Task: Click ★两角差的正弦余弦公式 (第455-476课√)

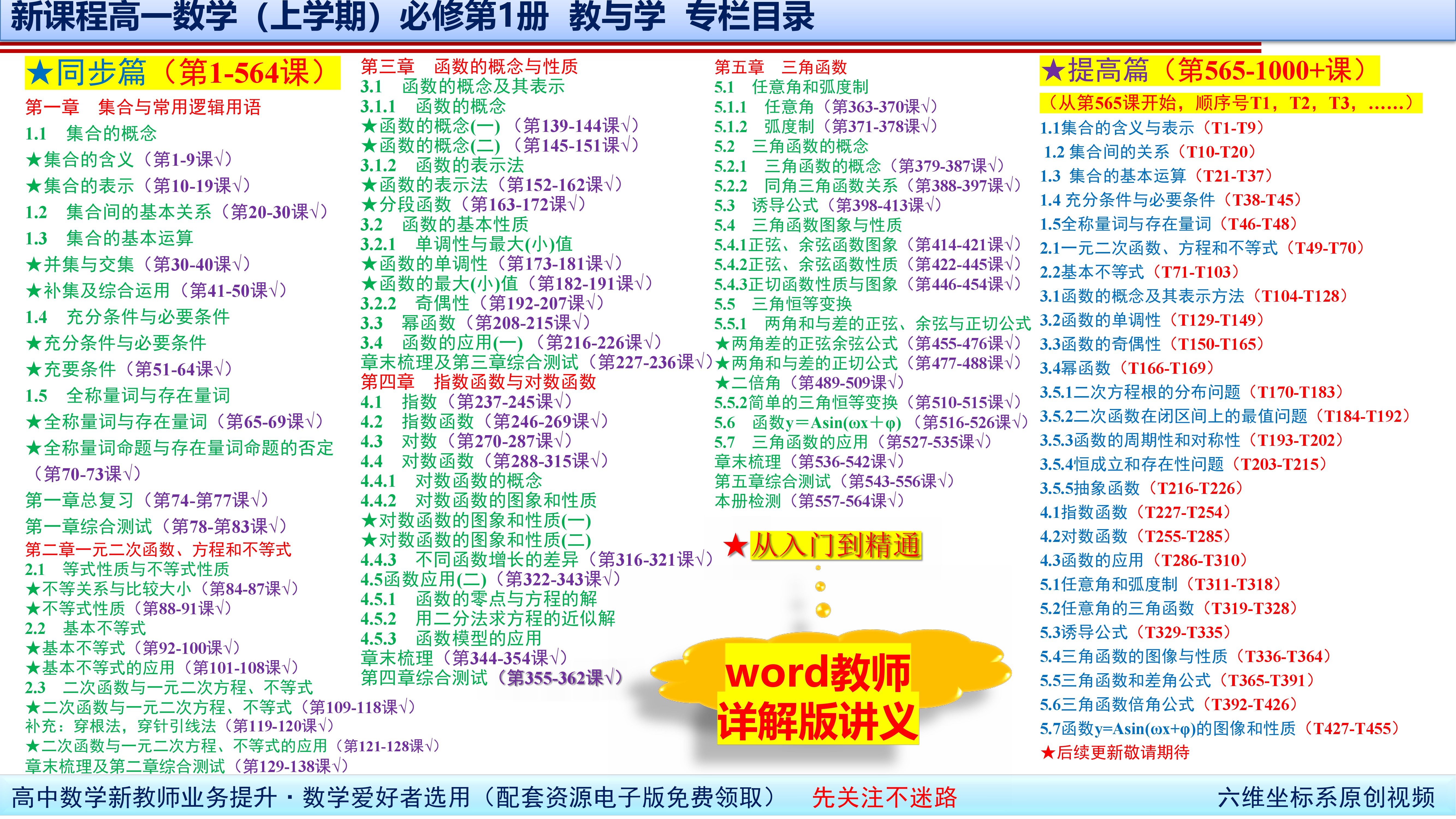Action: (868, 344)
